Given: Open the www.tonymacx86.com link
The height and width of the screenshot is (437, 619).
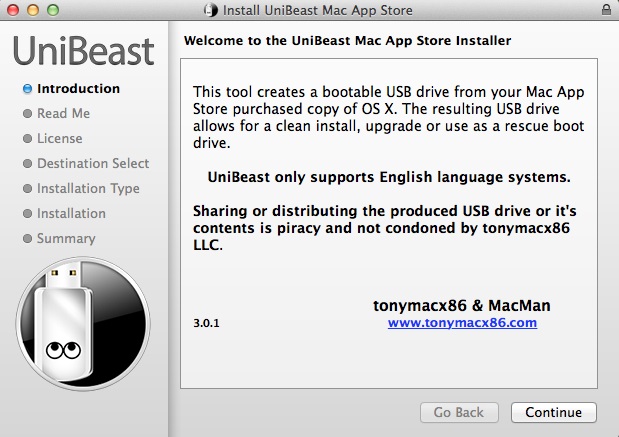Looking at the screenshot, I should [x=462, y=323].
